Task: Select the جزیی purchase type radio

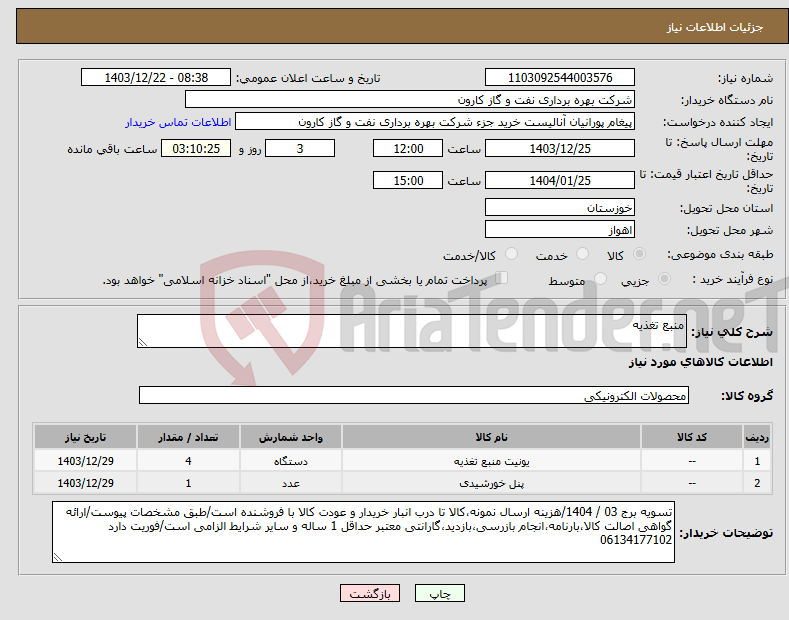Action: pos(664,278)
